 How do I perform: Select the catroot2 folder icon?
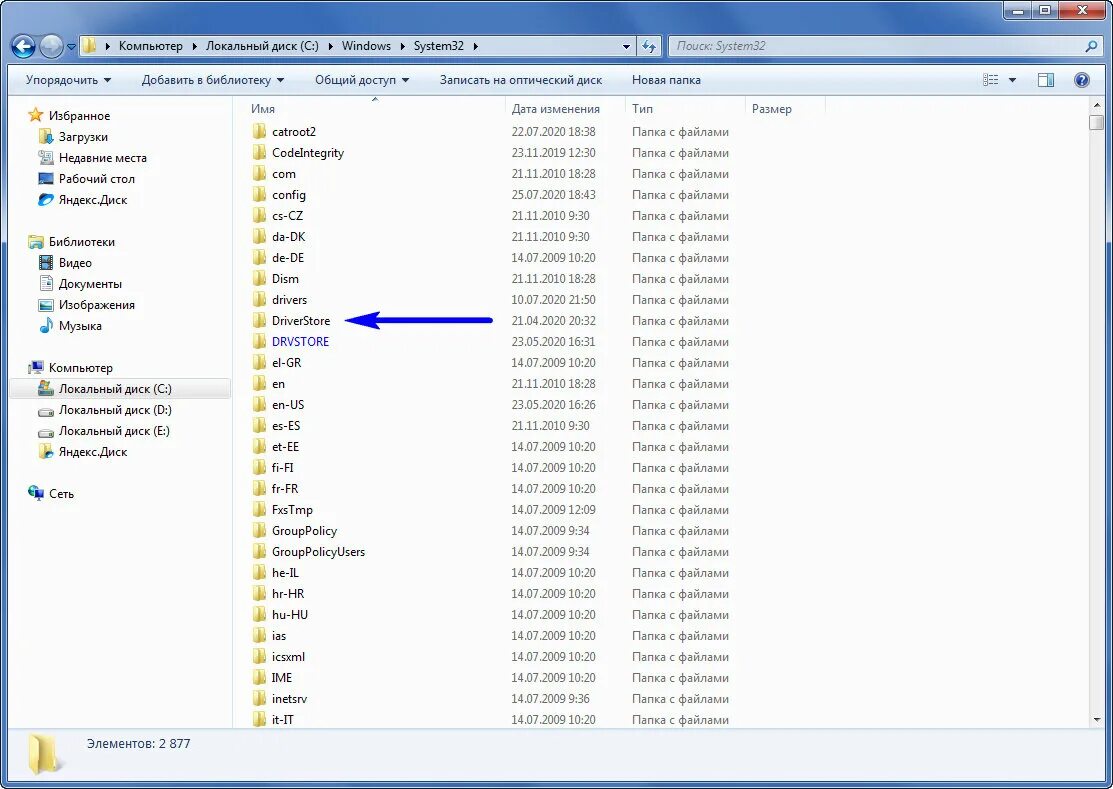pyautogui.click(x=259, y=132)
